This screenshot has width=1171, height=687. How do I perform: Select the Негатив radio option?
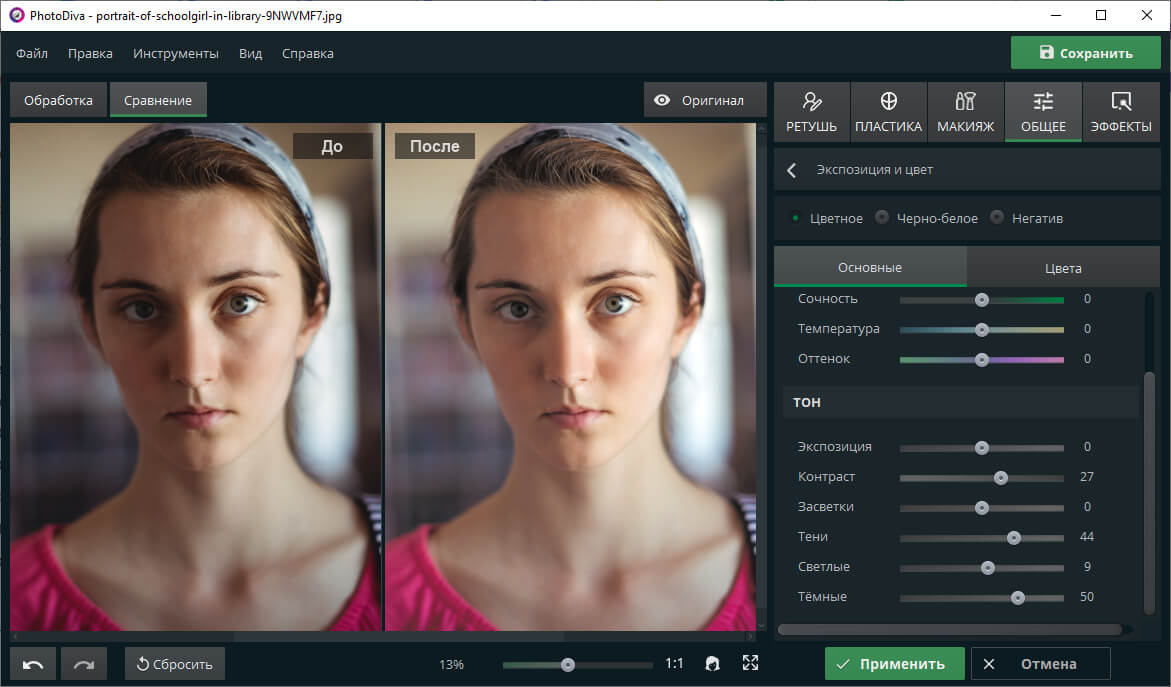[x=997, y=218]
